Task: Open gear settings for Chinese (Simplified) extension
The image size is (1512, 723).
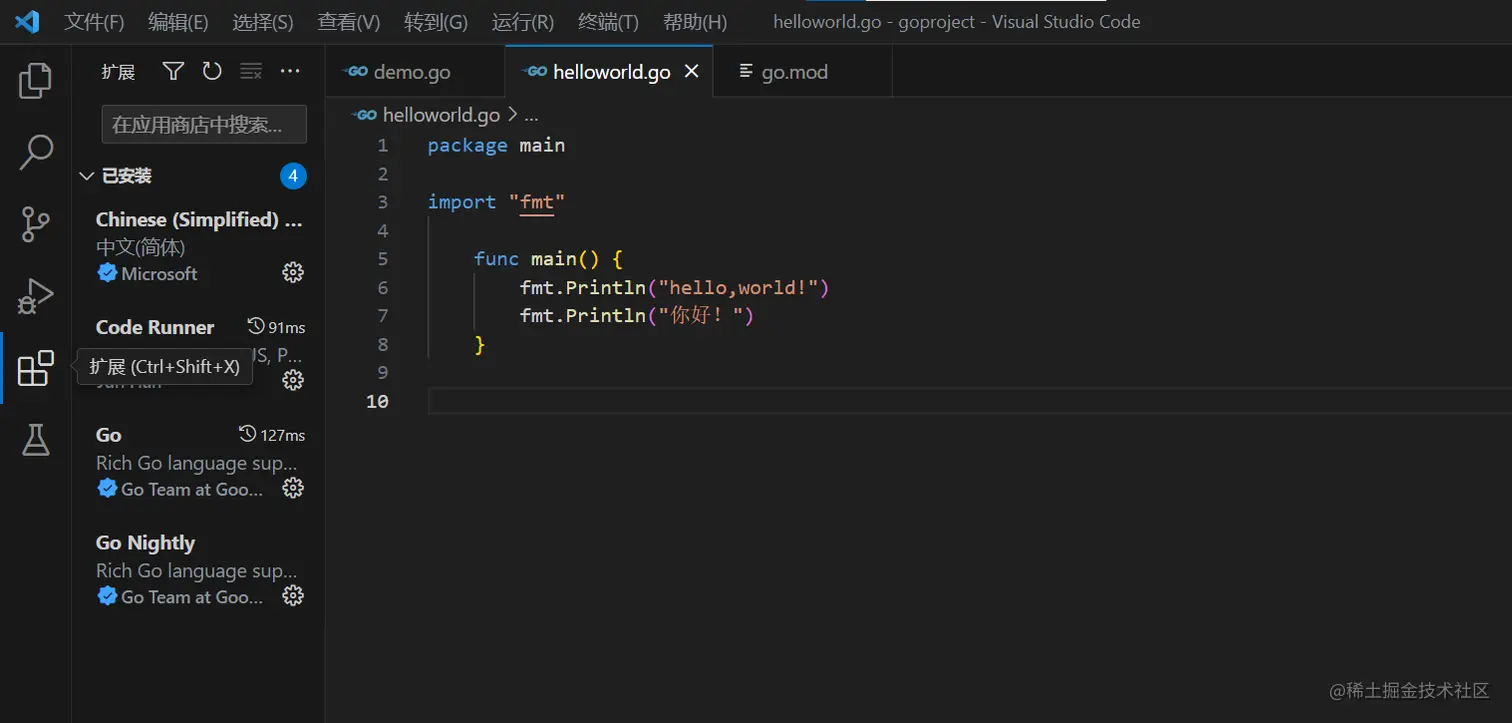Action: click(x=293, y=272)
